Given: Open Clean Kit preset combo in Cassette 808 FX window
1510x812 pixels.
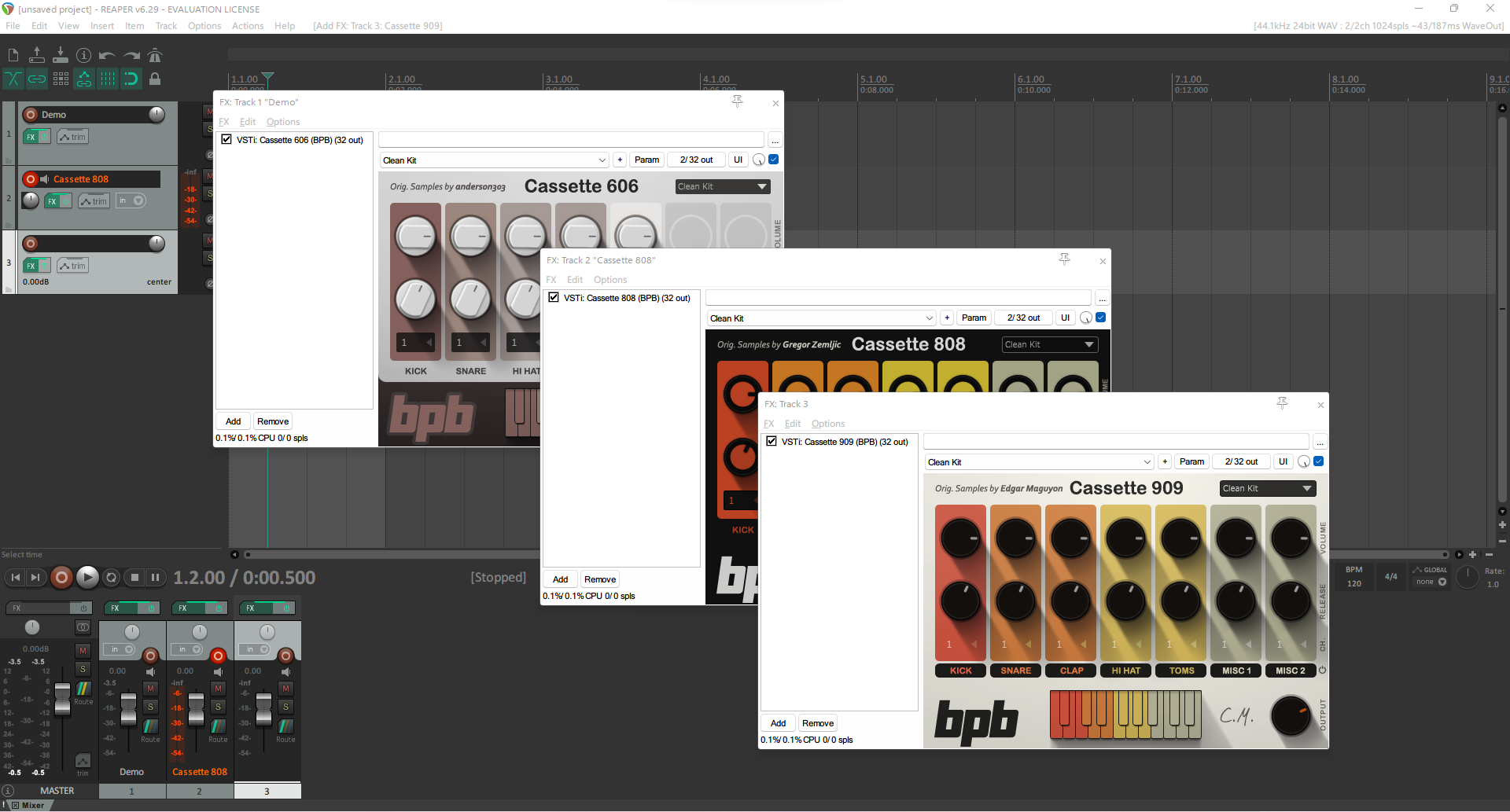Looking at the screenshot, I should 822,318.
